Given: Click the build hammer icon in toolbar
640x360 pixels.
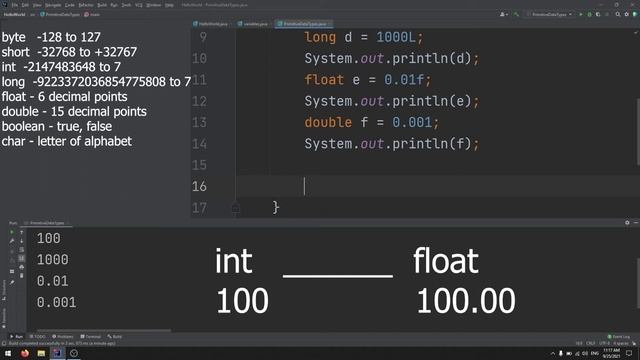Looking at the screenshot, I should click(516, 14).
